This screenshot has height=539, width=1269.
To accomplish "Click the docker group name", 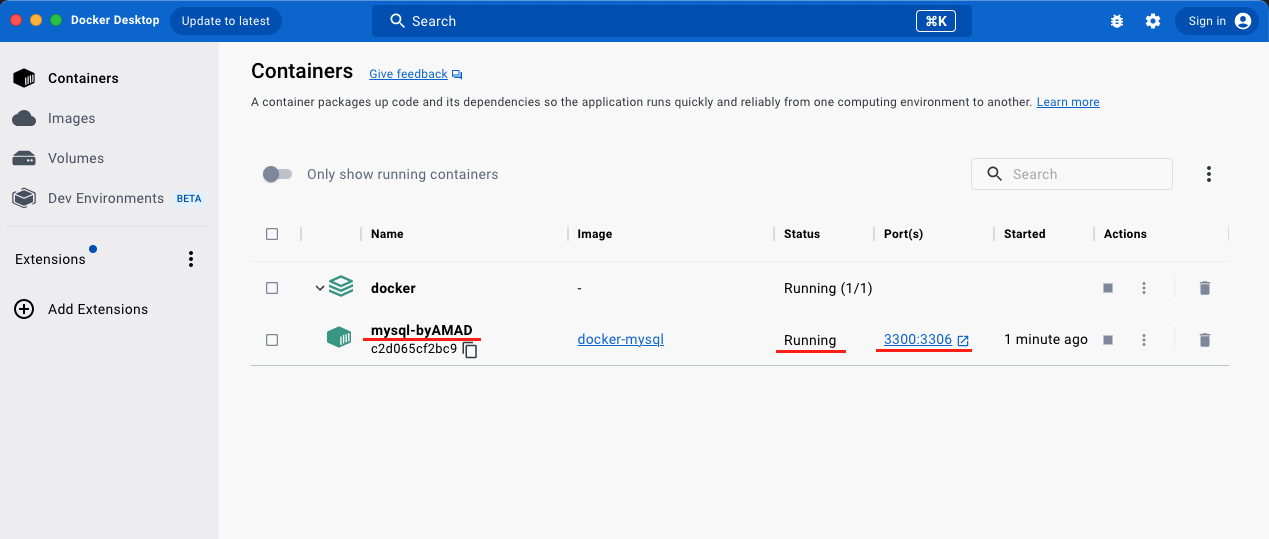I will pos(393,288).
